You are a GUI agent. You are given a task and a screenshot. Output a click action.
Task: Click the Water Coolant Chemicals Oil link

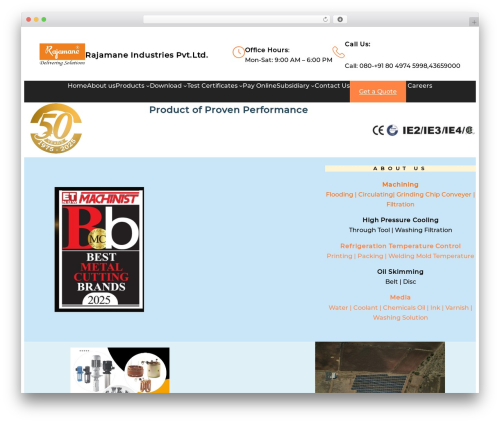(x=400, y=308)
